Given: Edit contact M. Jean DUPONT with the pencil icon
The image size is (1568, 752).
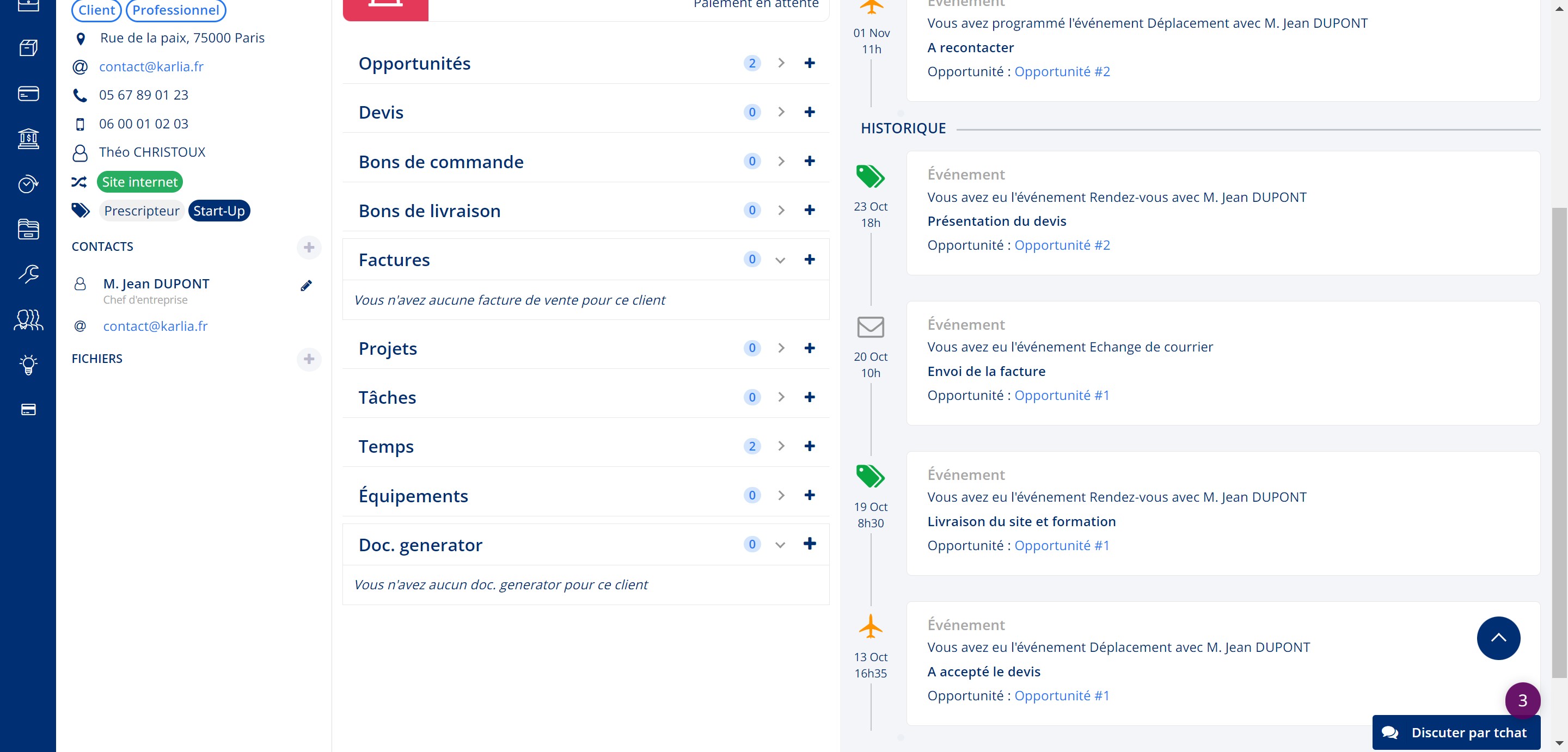Looking at the screenshot, I should (306, 285).
